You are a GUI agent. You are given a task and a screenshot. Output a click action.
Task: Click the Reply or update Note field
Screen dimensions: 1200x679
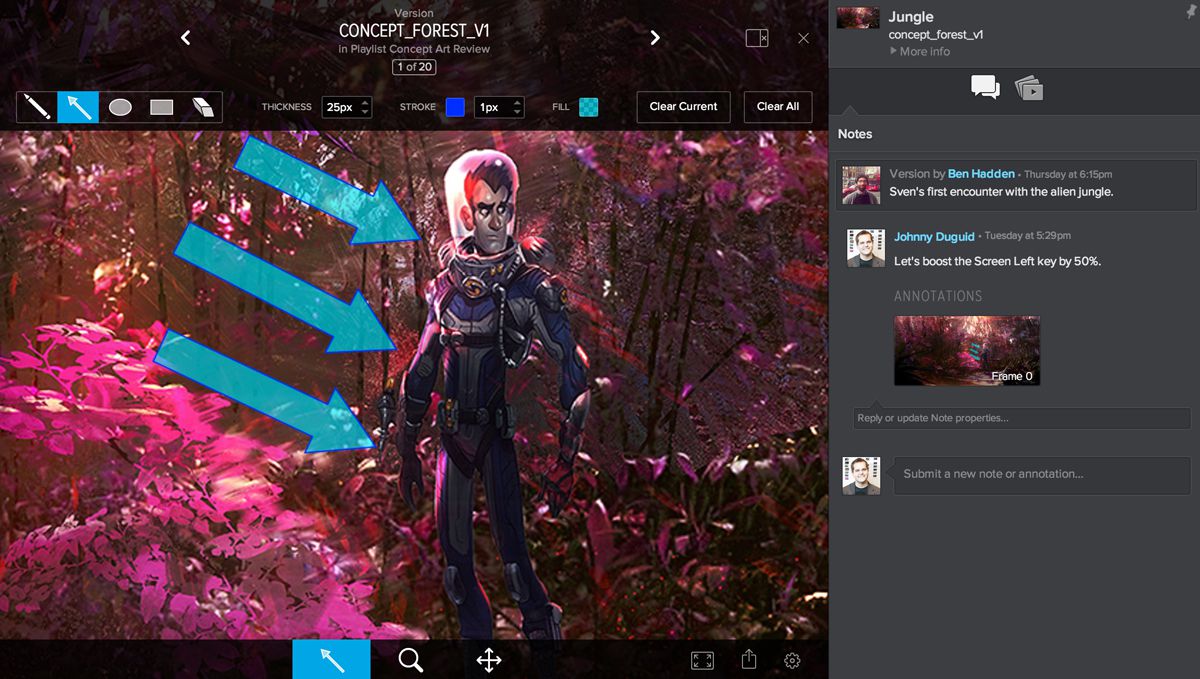point(1022,418)
